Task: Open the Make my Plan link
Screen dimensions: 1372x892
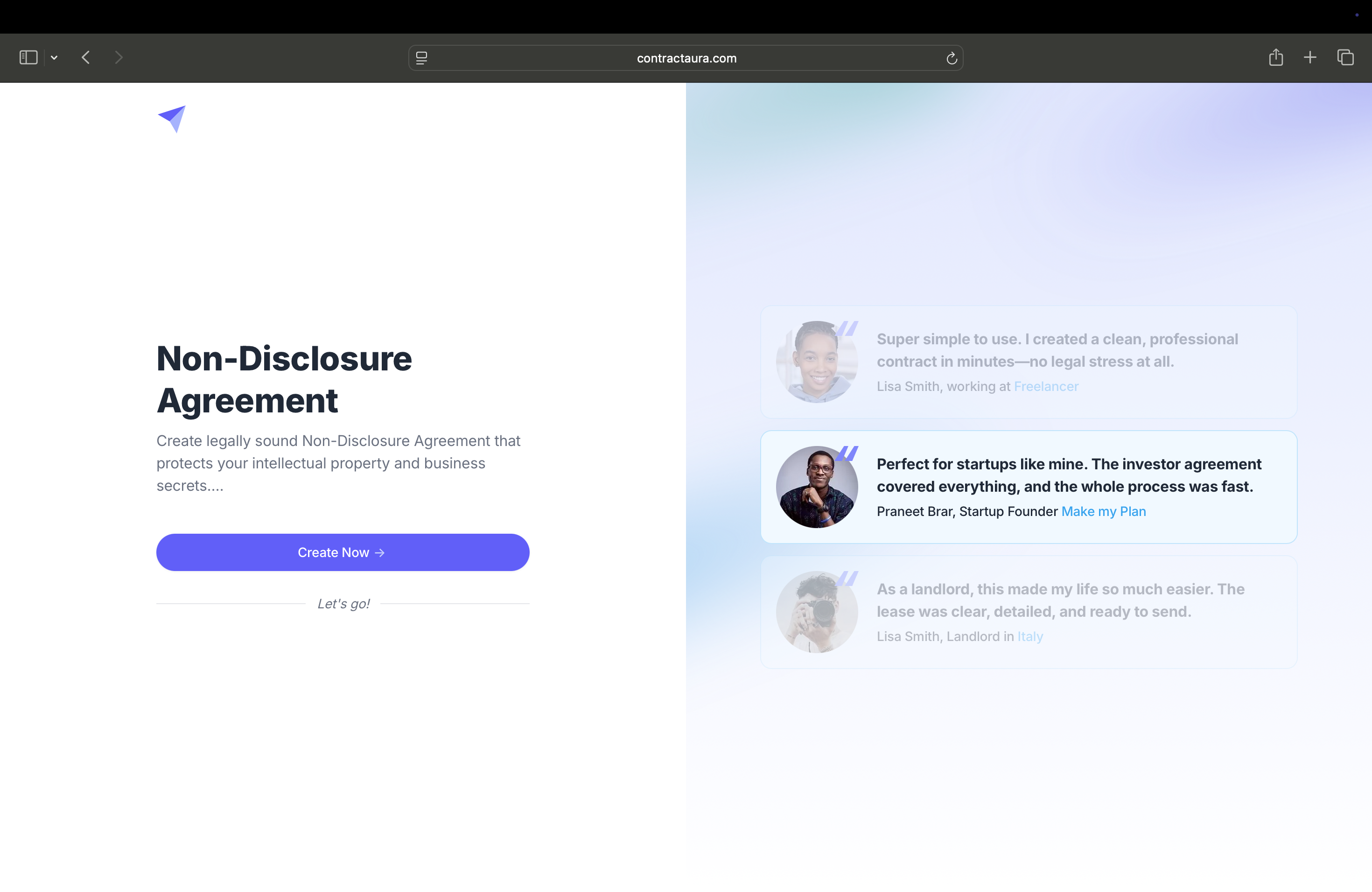Action: point(1103,512)
